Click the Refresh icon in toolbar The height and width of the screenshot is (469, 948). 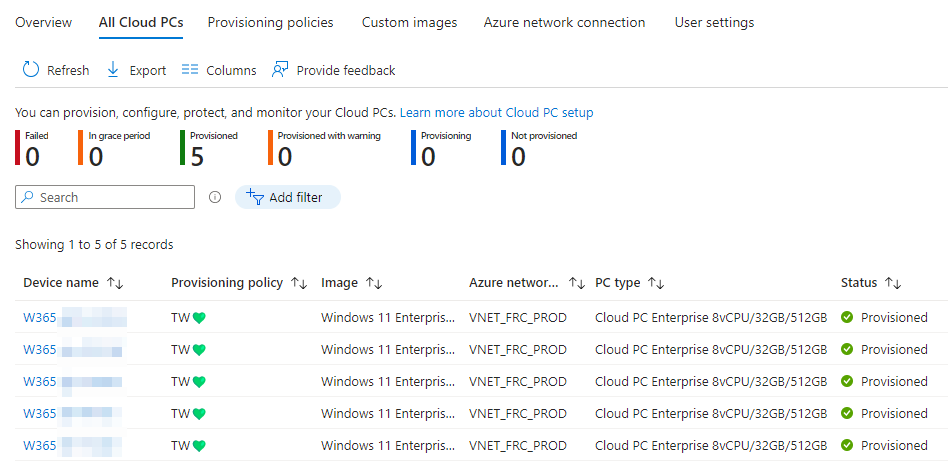point(31,70)
